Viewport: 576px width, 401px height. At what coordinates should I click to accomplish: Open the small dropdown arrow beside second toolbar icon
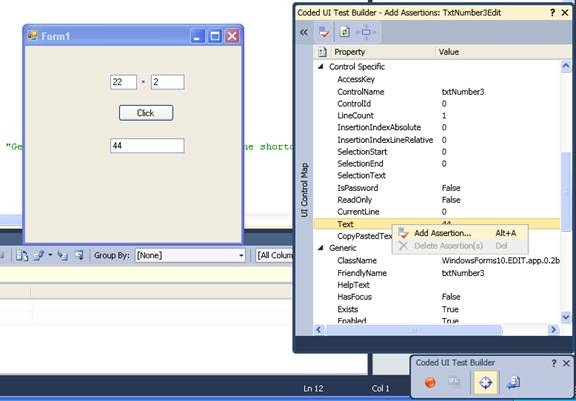click(50, 255)
